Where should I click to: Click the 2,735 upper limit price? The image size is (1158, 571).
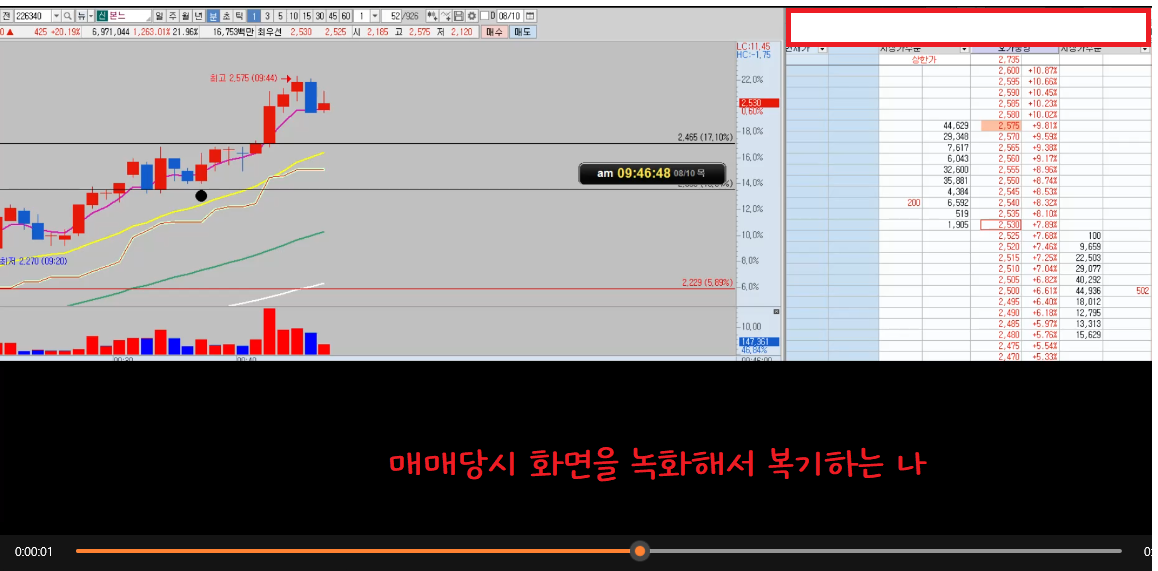click(1008, 60)
